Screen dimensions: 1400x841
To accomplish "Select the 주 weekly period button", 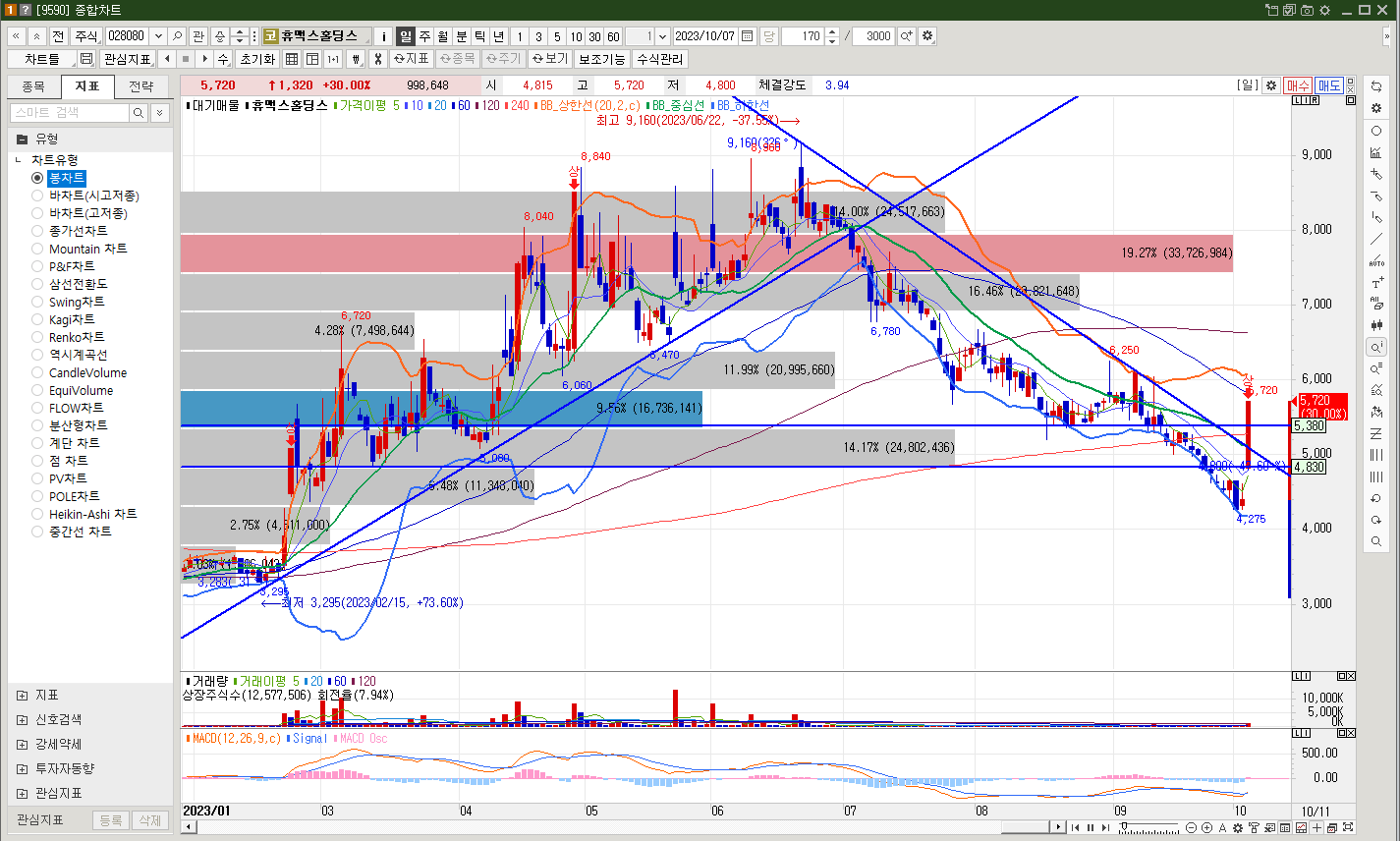I will (424, 36).
